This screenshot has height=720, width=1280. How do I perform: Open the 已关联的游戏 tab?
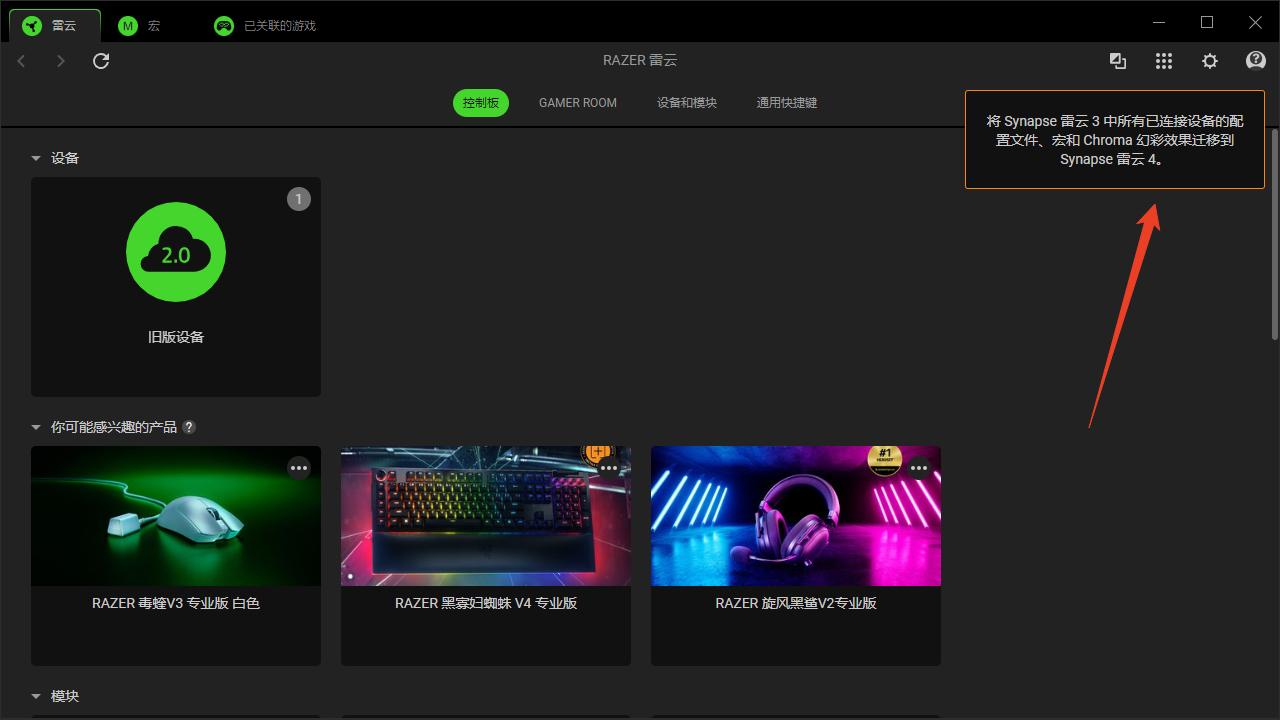tap(266, 25)
